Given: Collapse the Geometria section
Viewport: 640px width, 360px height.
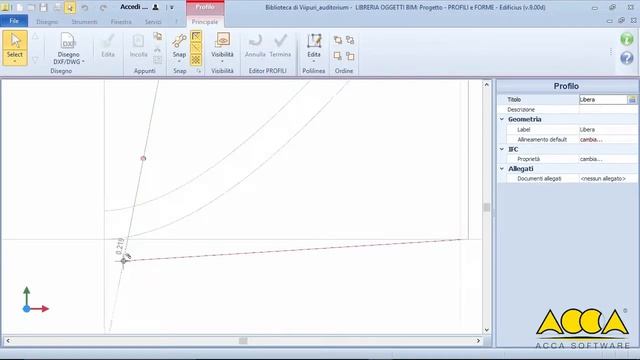Looking at the screenshot, I should [x=502, y=119].
